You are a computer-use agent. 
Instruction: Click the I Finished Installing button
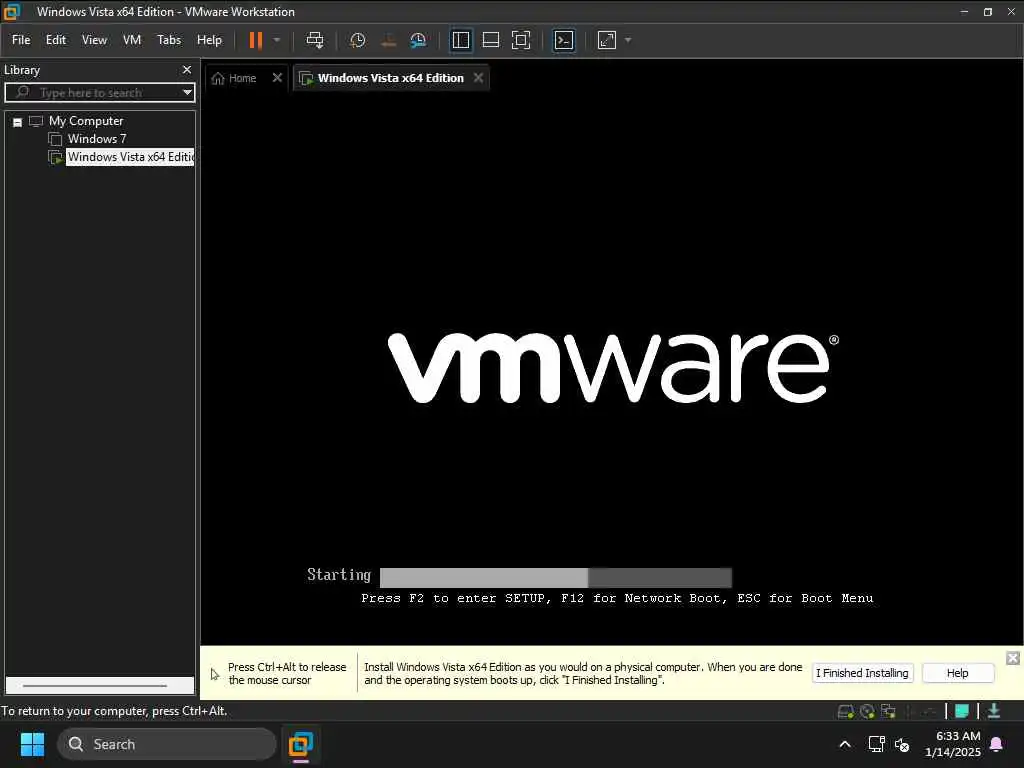pyautogui.click(x=862, y=673)
